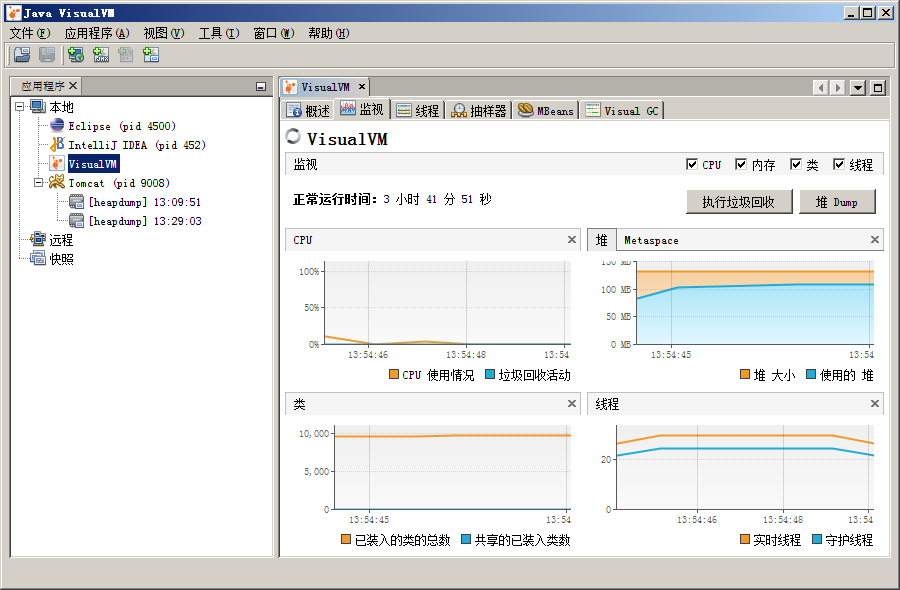
Task: Open the 工具 menu
Action: point(219,33)
